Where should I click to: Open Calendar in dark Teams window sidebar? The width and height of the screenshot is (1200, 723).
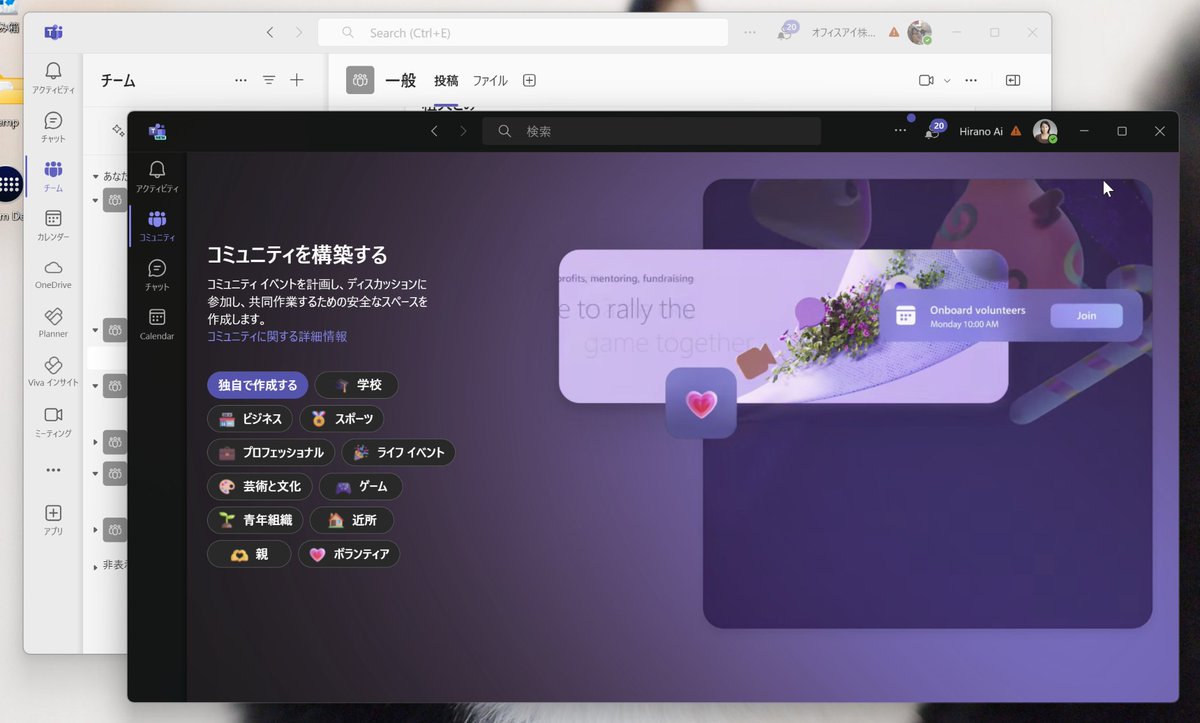point(157,324)
